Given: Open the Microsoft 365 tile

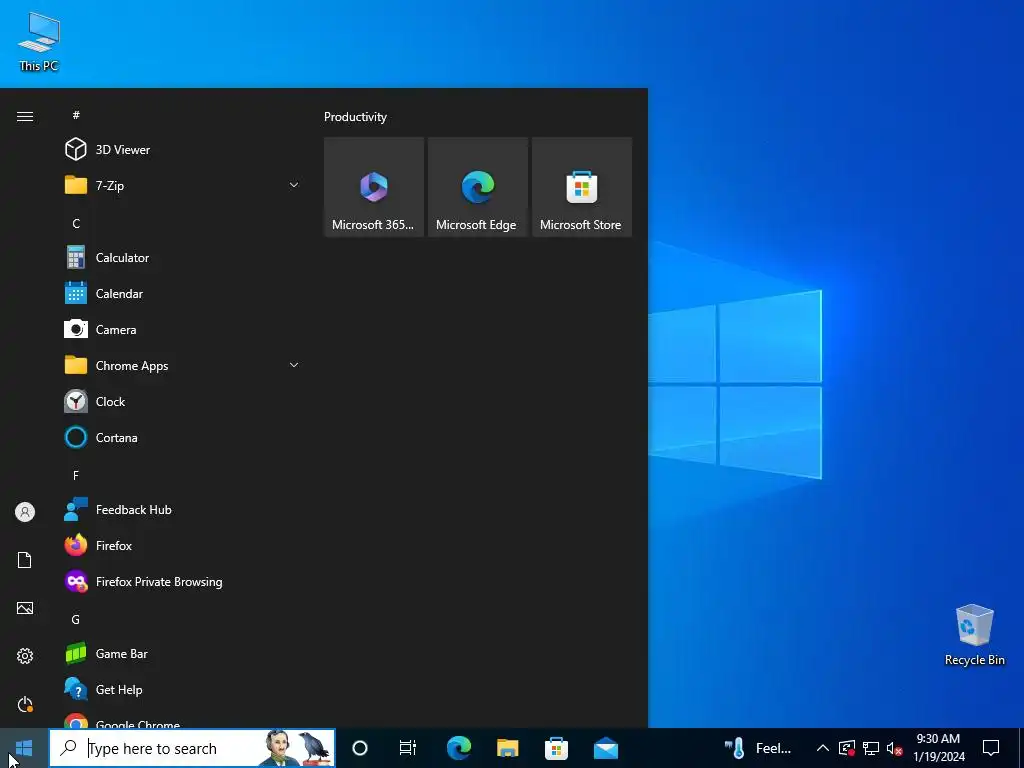Looking at the screenshot, I should click(x=374, y=187).
